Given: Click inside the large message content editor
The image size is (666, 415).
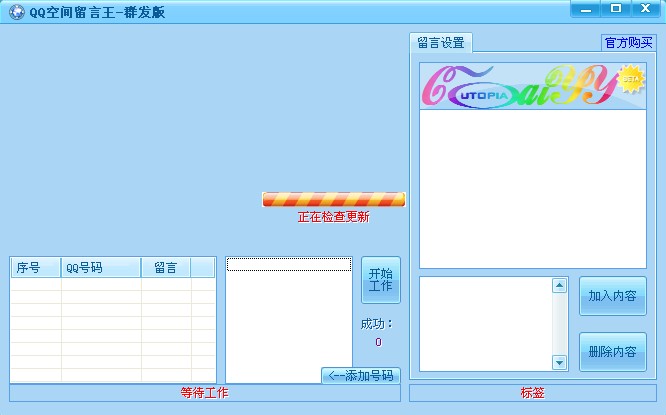Looking at the screenshot, I should coord(533,189).
